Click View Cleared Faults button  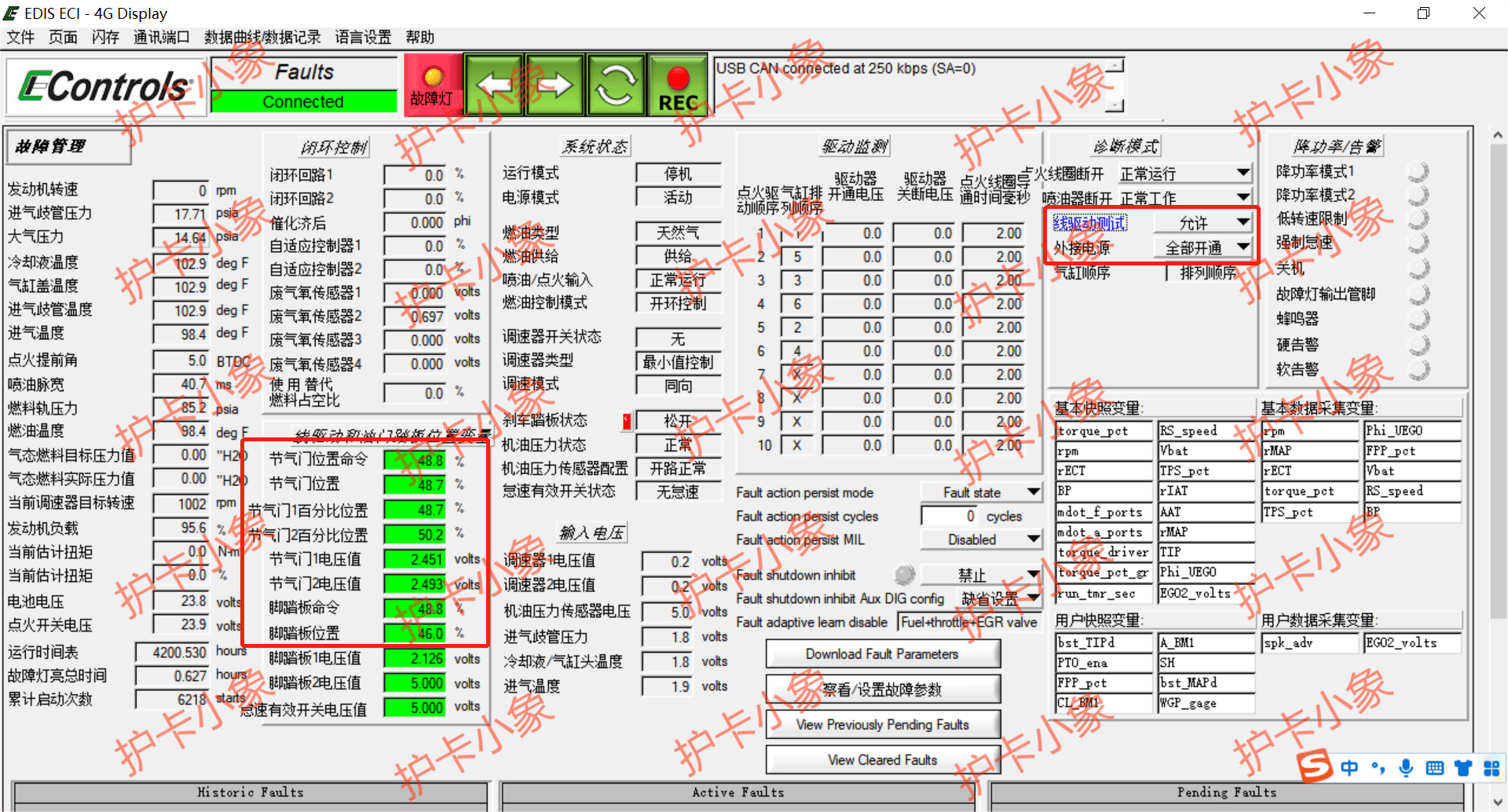pos(882,760)
